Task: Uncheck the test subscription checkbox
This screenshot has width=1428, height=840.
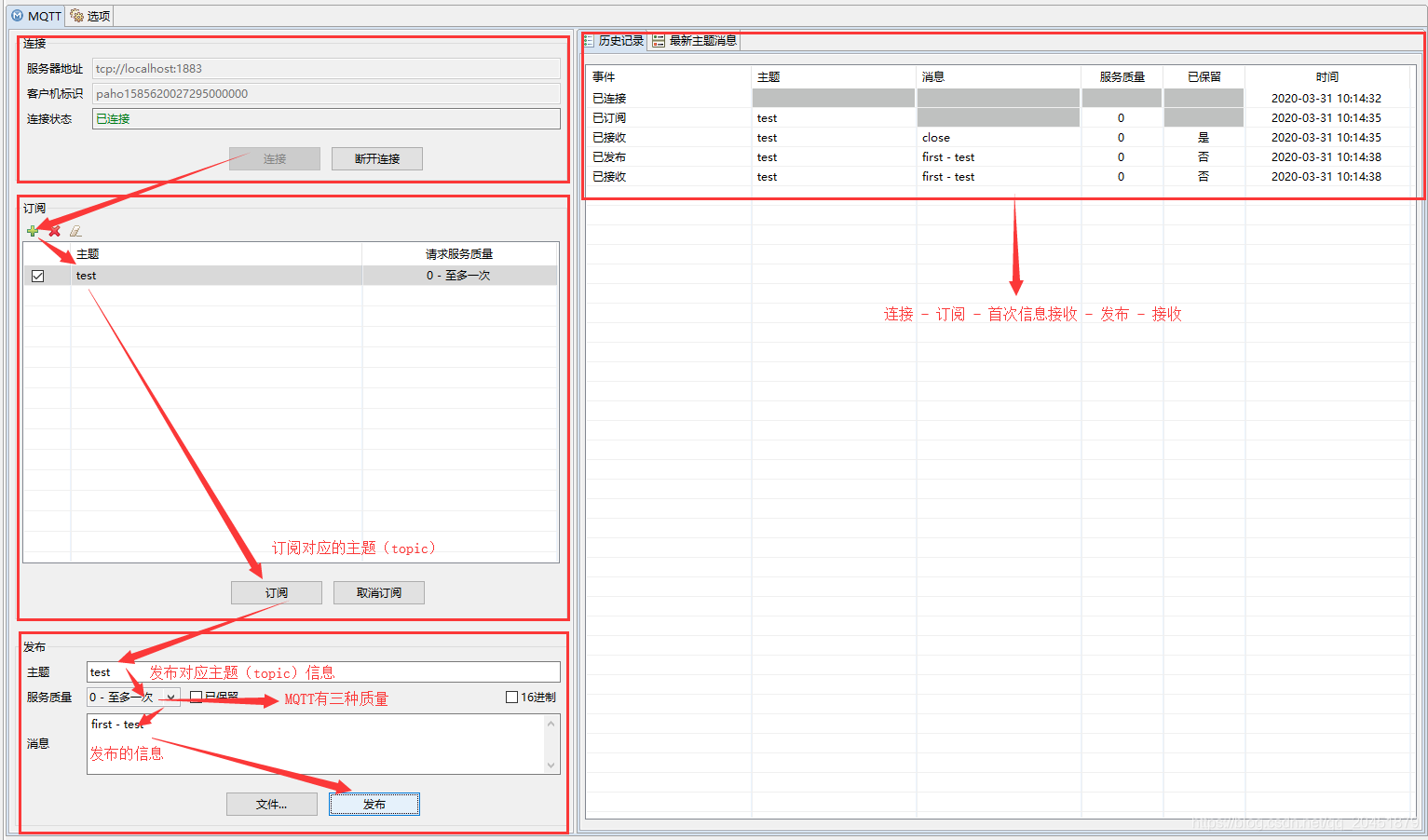Action: 38,276
